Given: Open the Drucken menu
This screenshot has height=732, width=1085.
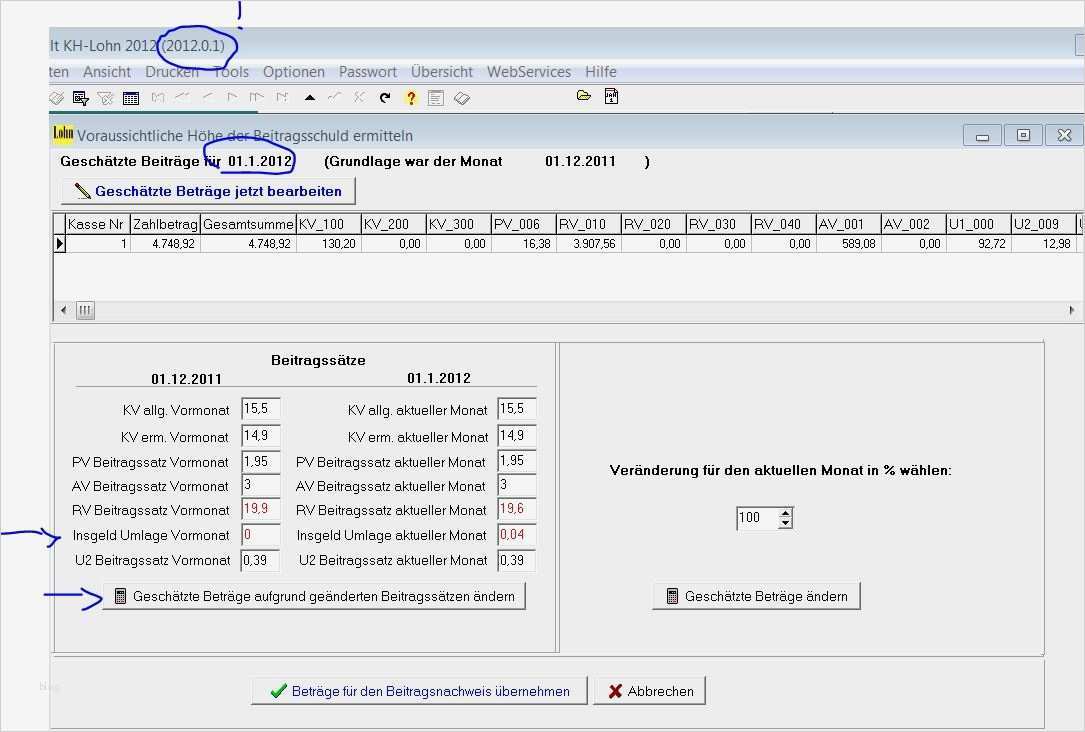Looking at the screenshot, I should tap(172, 72).
